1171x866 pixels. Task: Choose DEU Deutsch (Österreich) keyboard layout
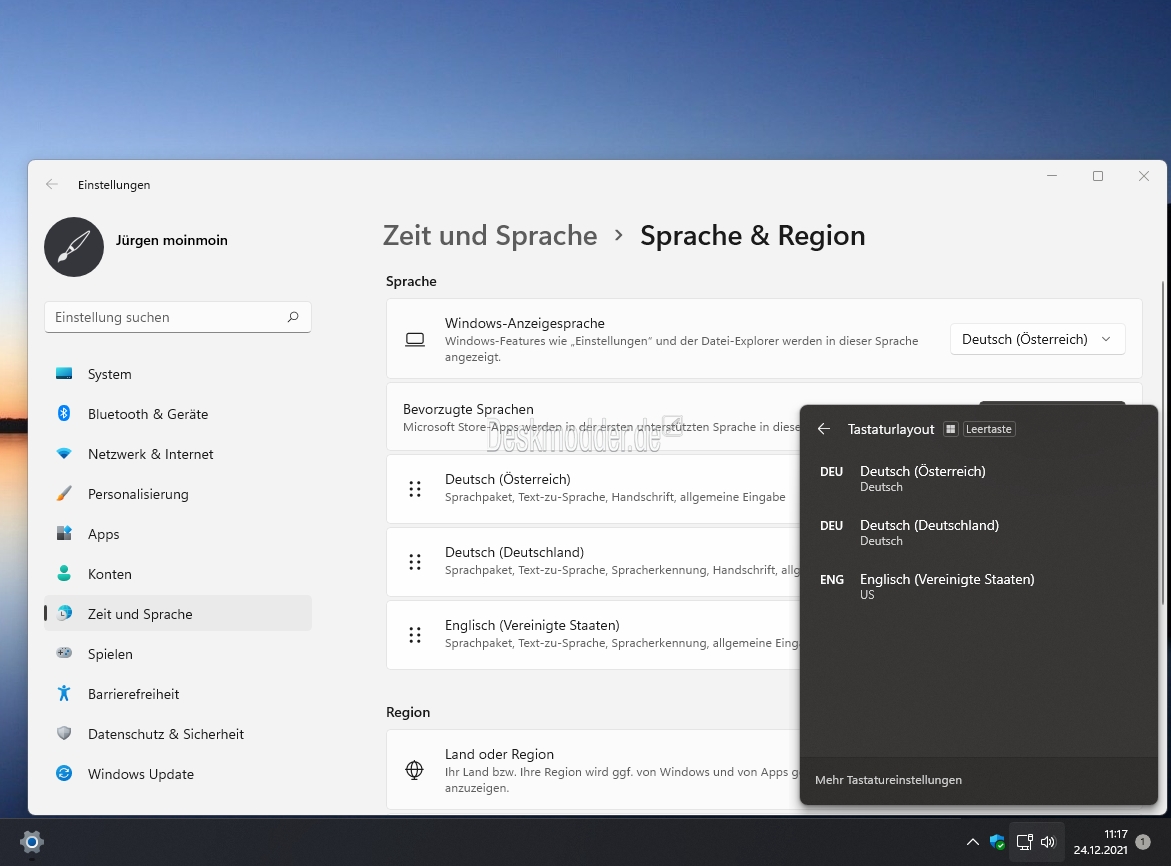point(978,479)
